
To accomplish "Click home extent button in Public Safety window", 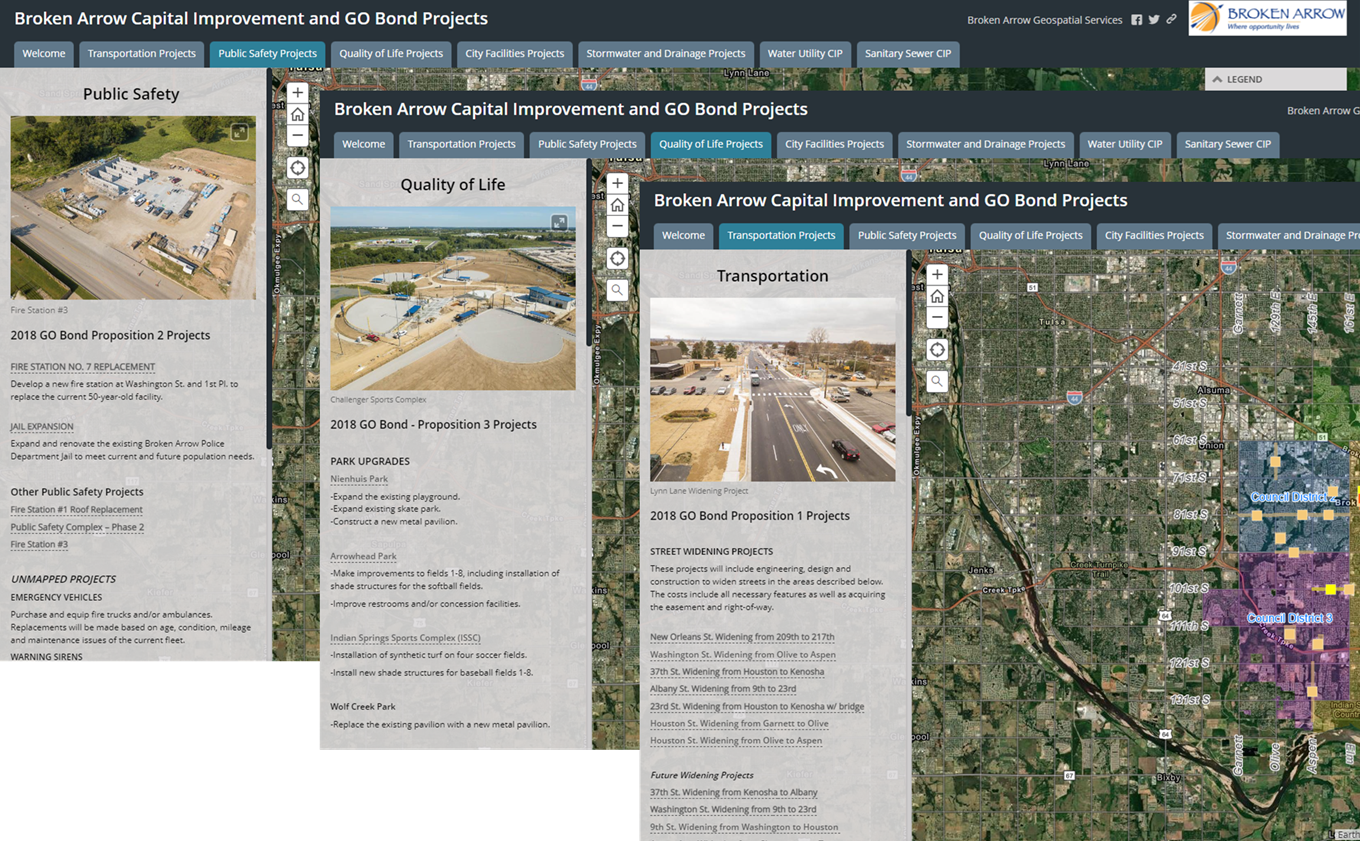I will (297, 114).
